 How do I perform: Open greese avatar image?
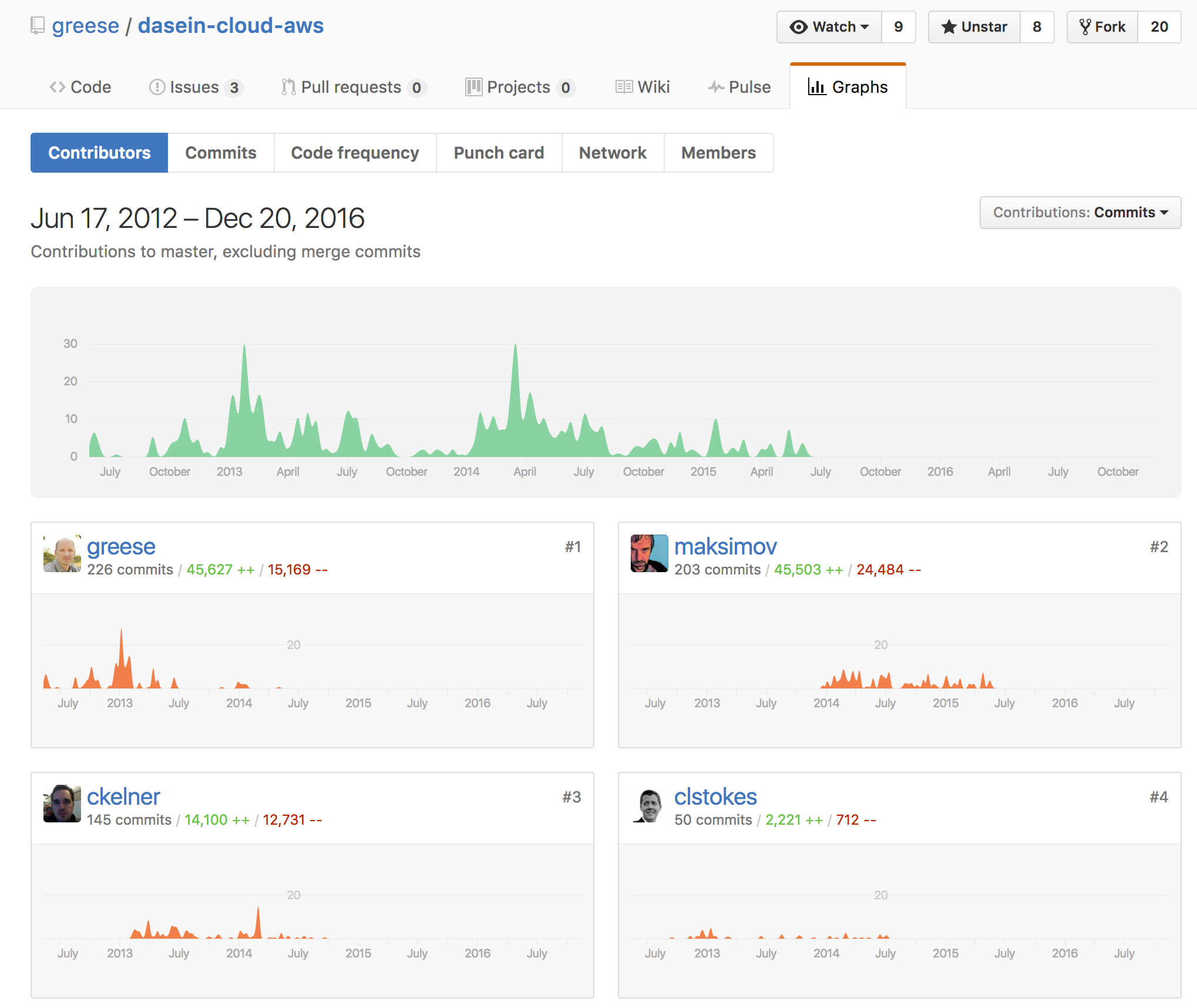coord(62,553)
